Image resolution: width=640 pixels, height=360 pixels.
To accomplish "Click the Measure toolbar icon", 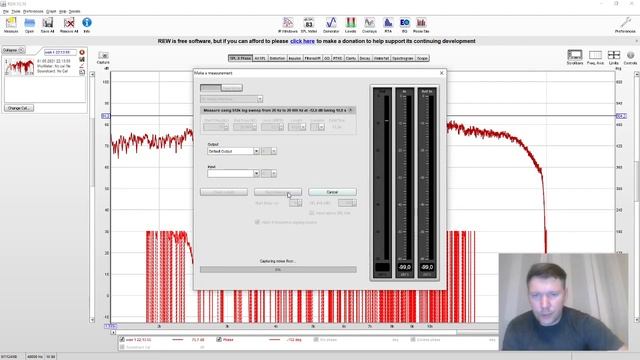I will (11, 24).
